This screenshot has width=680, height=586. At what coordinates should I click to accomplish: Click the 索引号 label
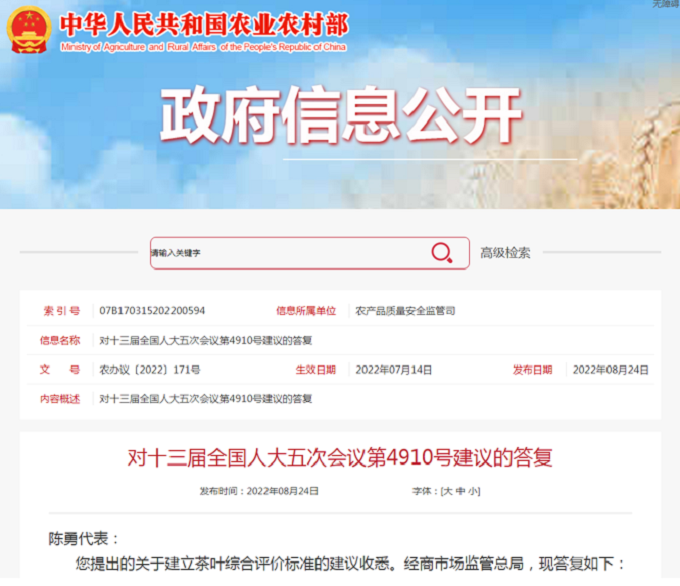(x=61, y=311)
